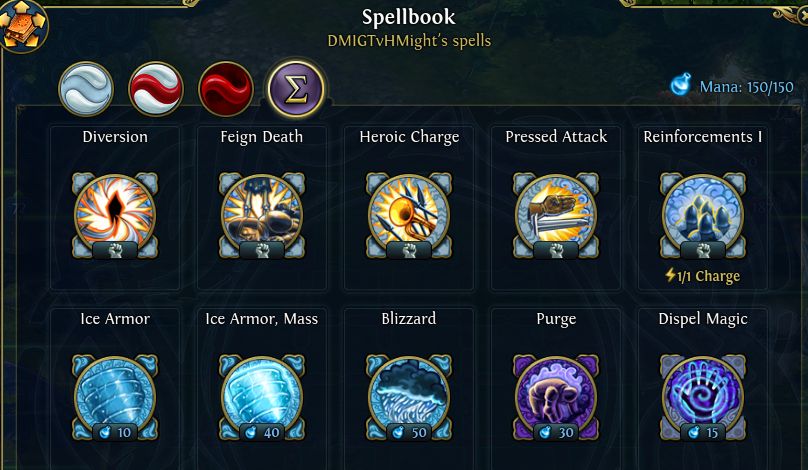The image size is (808, 470).
Task: Click the 1/1 Charge label under Reinforcements
Action: click(x=702, y=276)
